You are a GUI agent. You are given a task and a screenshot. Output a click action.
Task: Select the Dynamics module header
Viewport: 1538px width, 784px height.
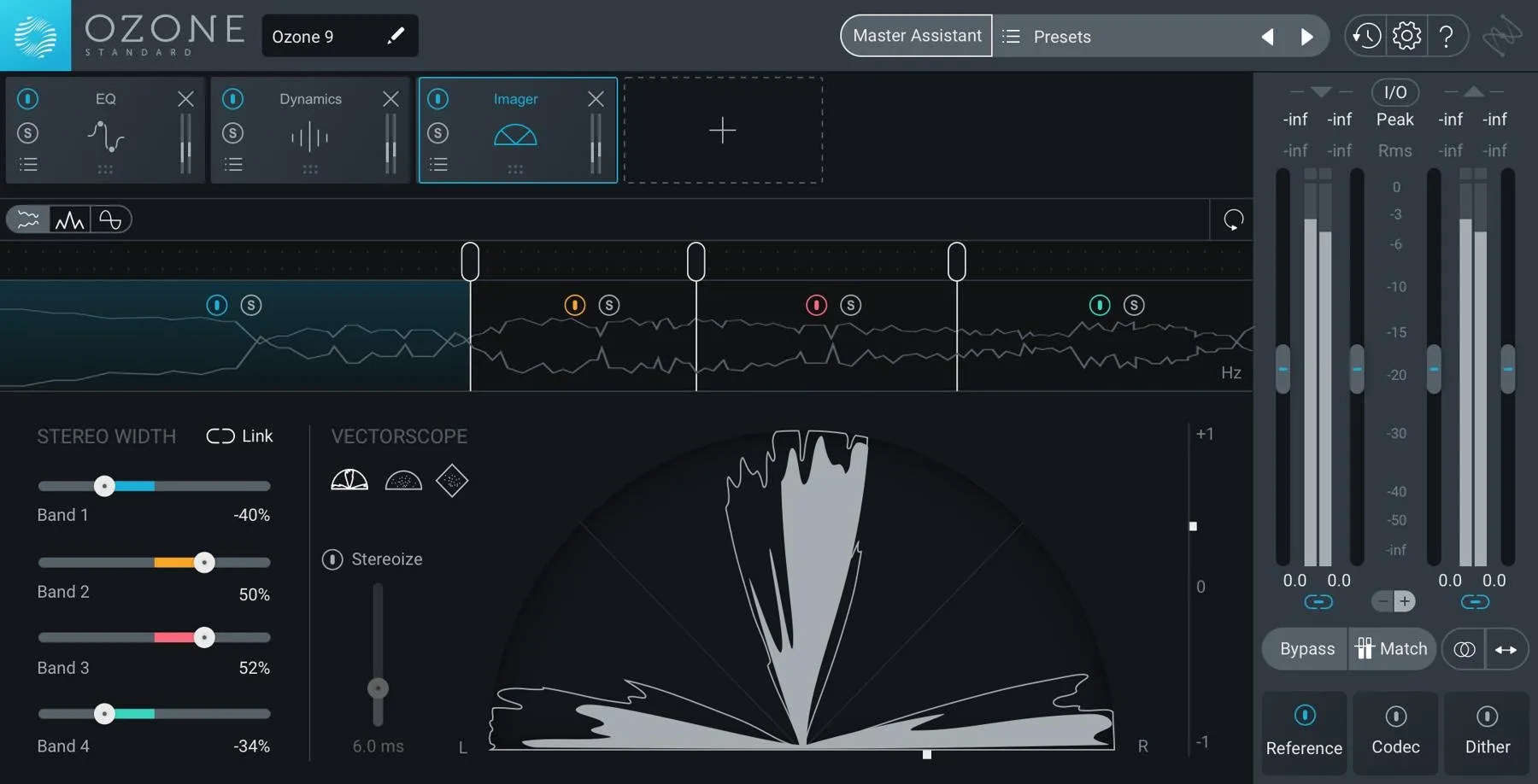pos(310,99)
